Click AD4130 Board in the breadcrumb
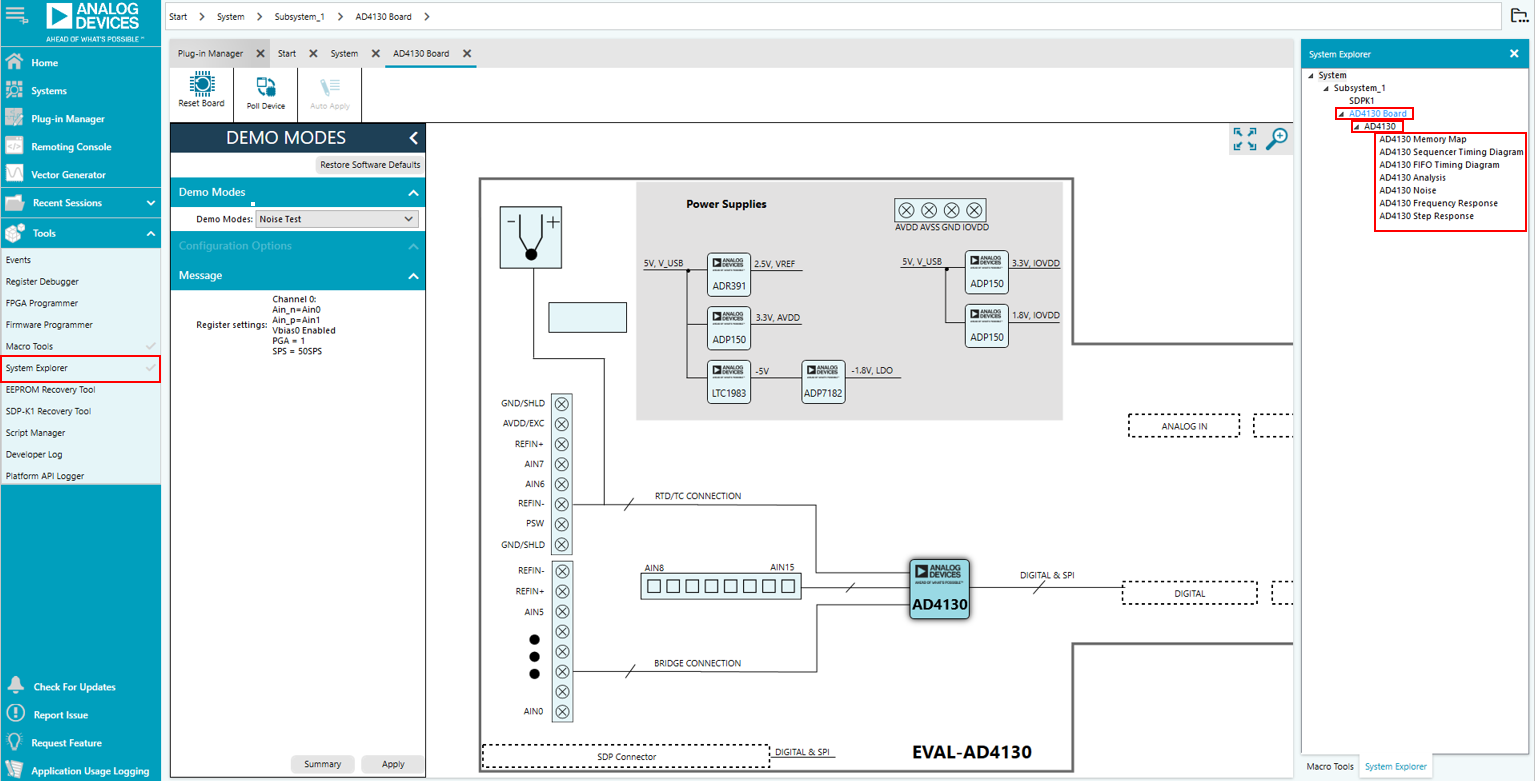Screen dimensions: 1535x781 386,17
